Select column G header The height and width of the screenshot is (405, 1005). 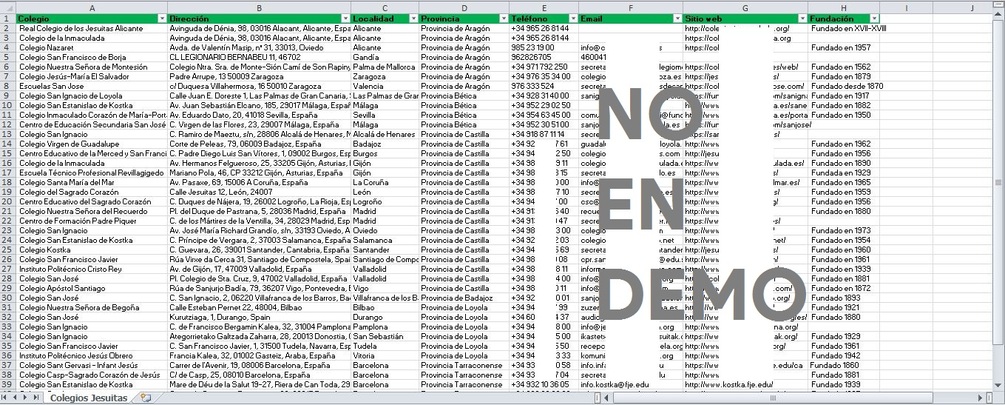pos(745,8)
